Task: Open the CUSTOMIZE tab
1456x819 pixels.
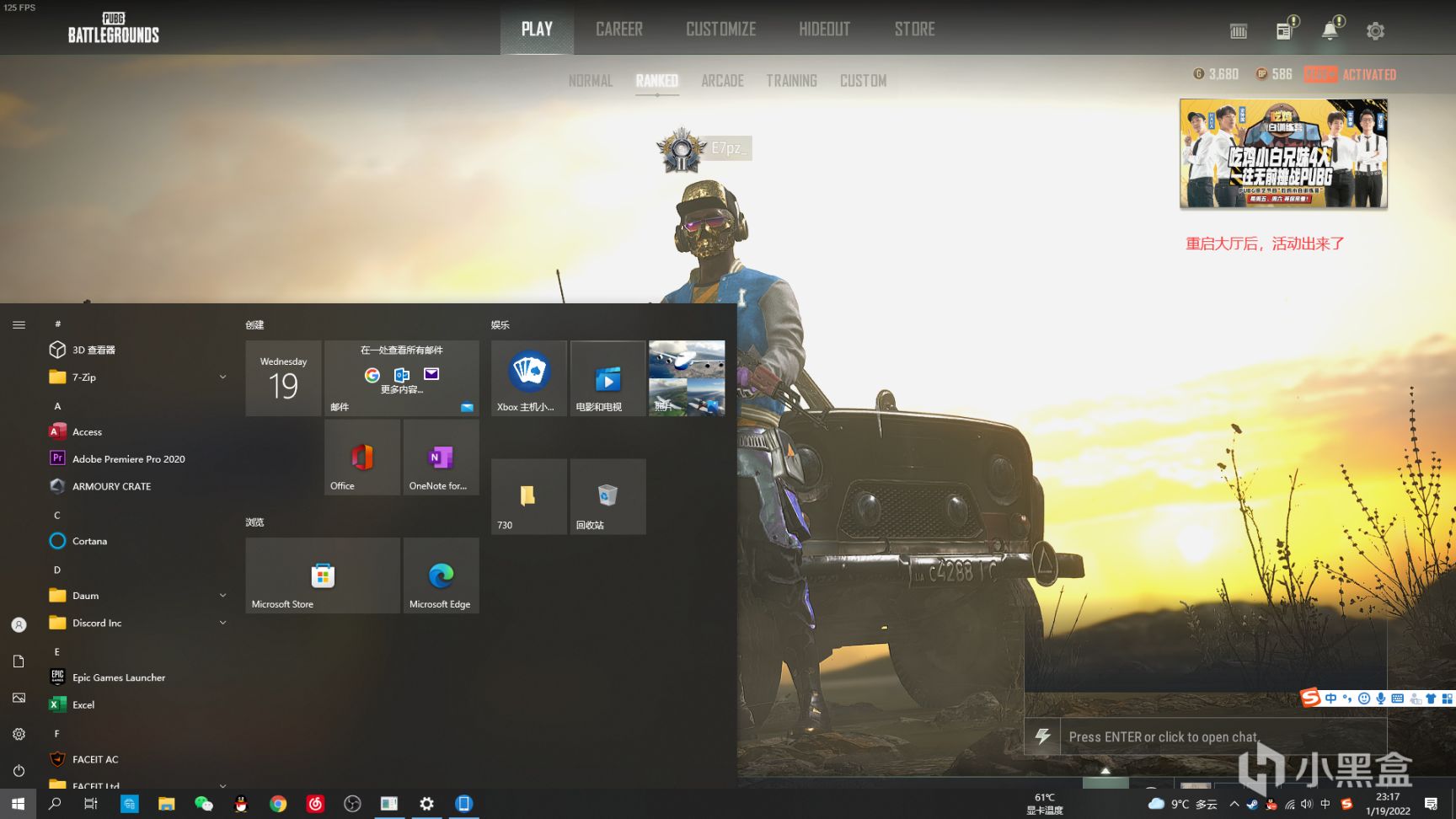Action: point(721,29)
